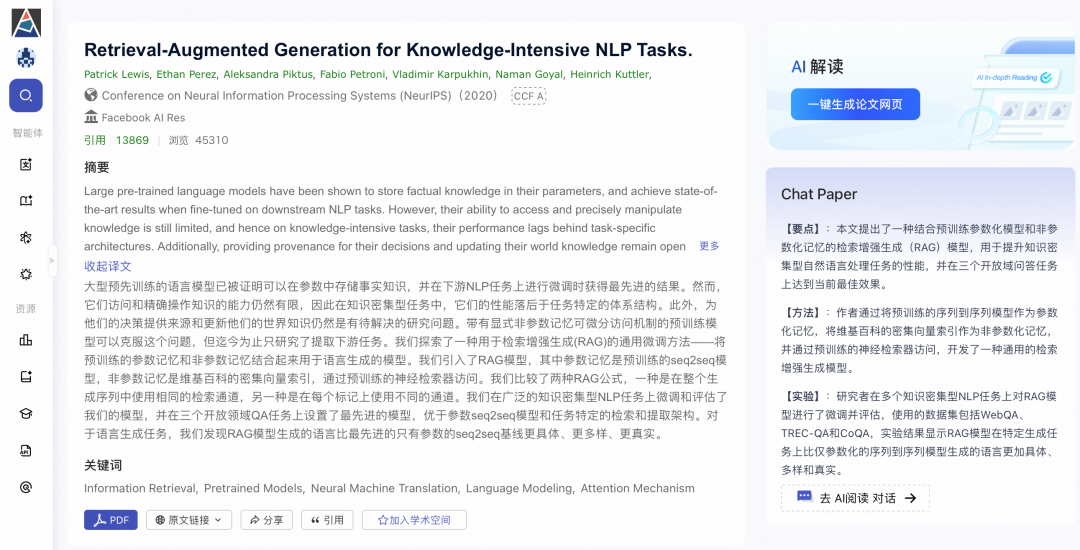
Task: Click the graduation cap icon in the sidebar
Action: (x=26, y=414)
